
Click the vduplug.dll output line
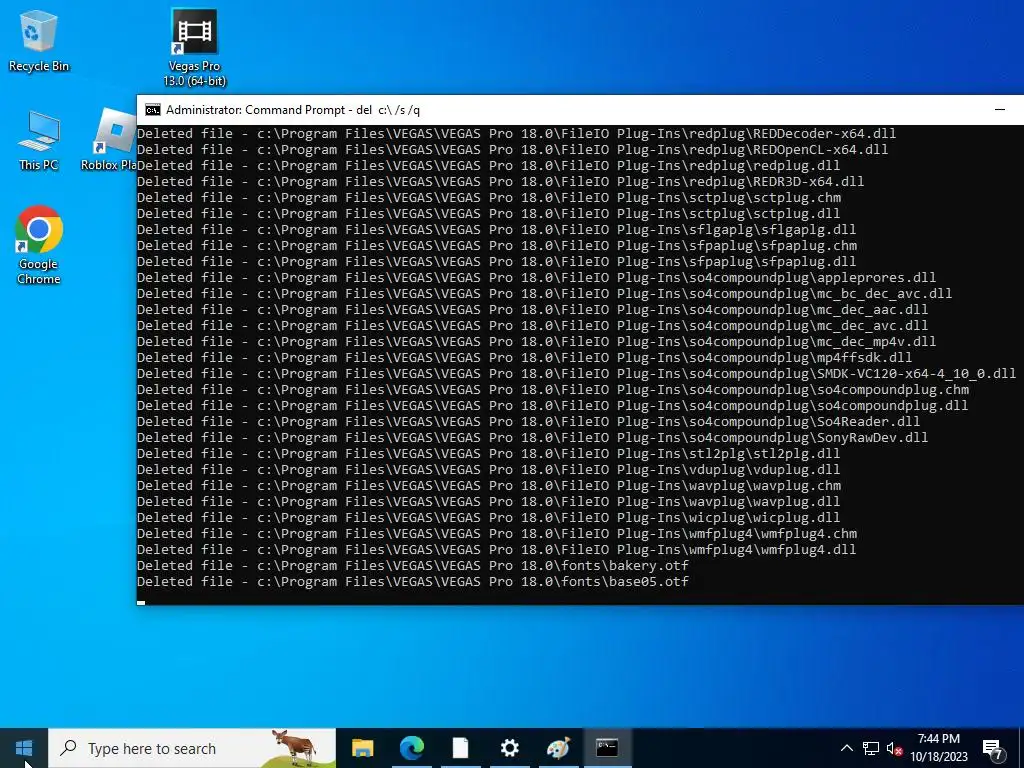(488, 470)
